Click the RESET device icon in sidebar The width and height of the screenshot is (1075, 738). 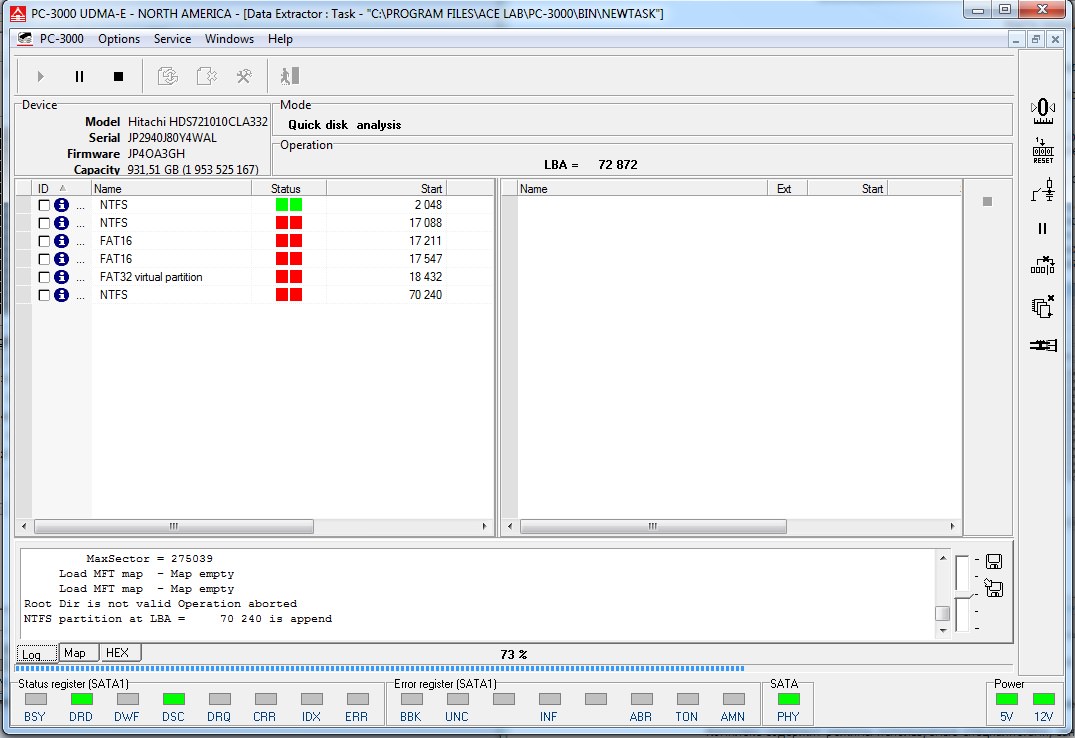(x=1043, y=150)
